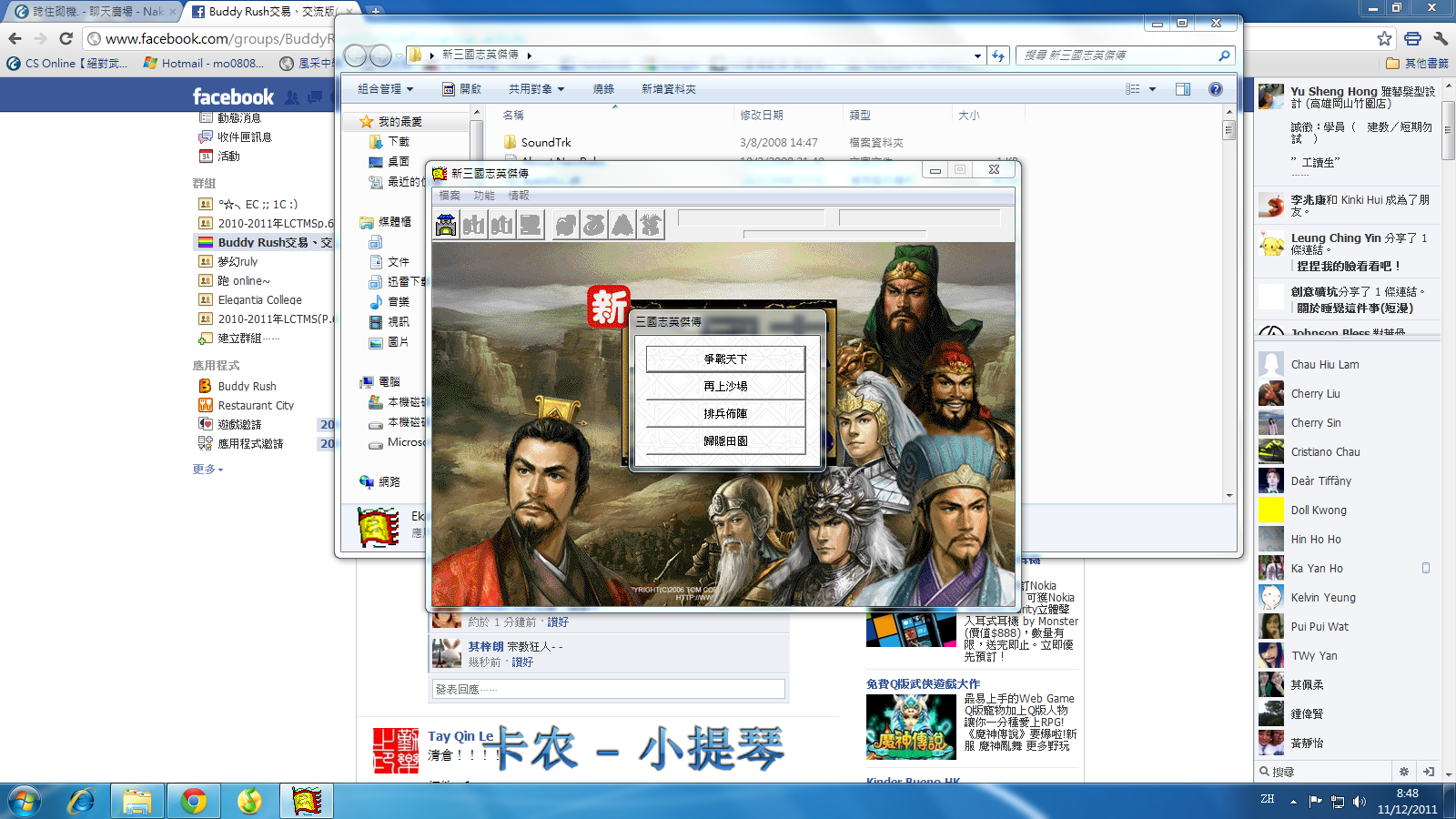Reload the Facebook page in Chrome
Image resolution: width=1456 pixels, height=819 pixels.
click(66, 38)
